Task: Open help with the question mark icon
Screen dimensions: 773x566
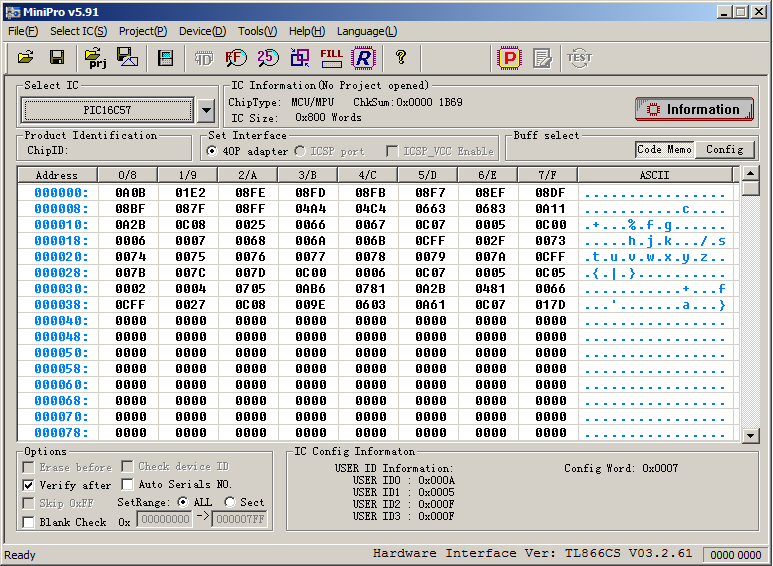Action: pyautogui.click(x=401, y=58)
